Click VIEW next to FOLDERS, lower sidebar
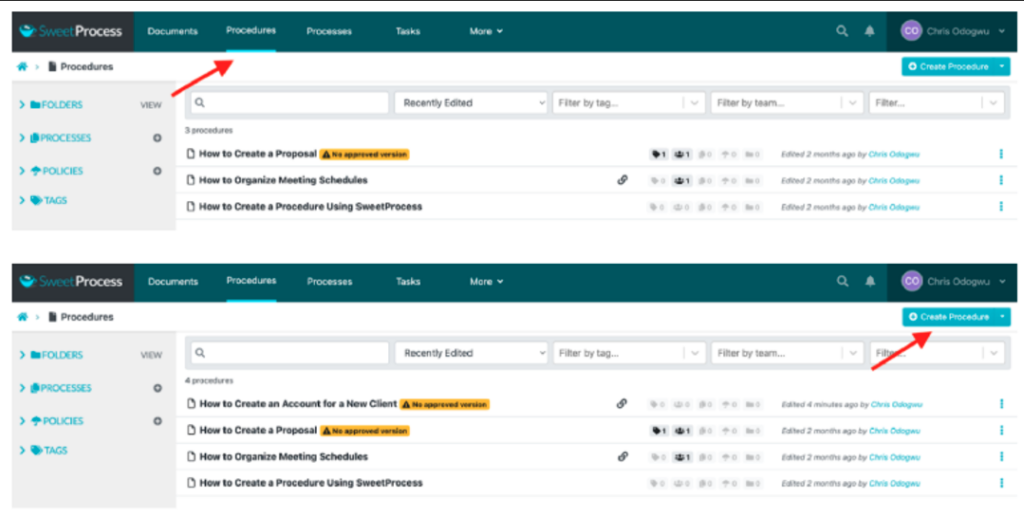This screenshot has width=1024, height=517. 151,355
